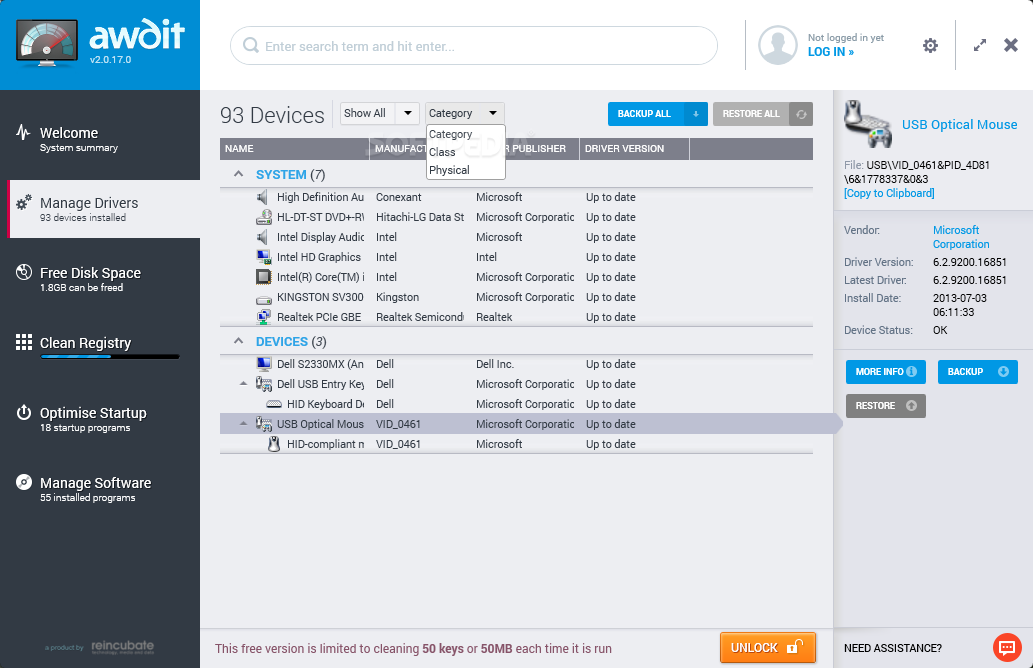Click Copy to Clipboard link
This screenshot has width=1033, height=668.
point(889,193)
